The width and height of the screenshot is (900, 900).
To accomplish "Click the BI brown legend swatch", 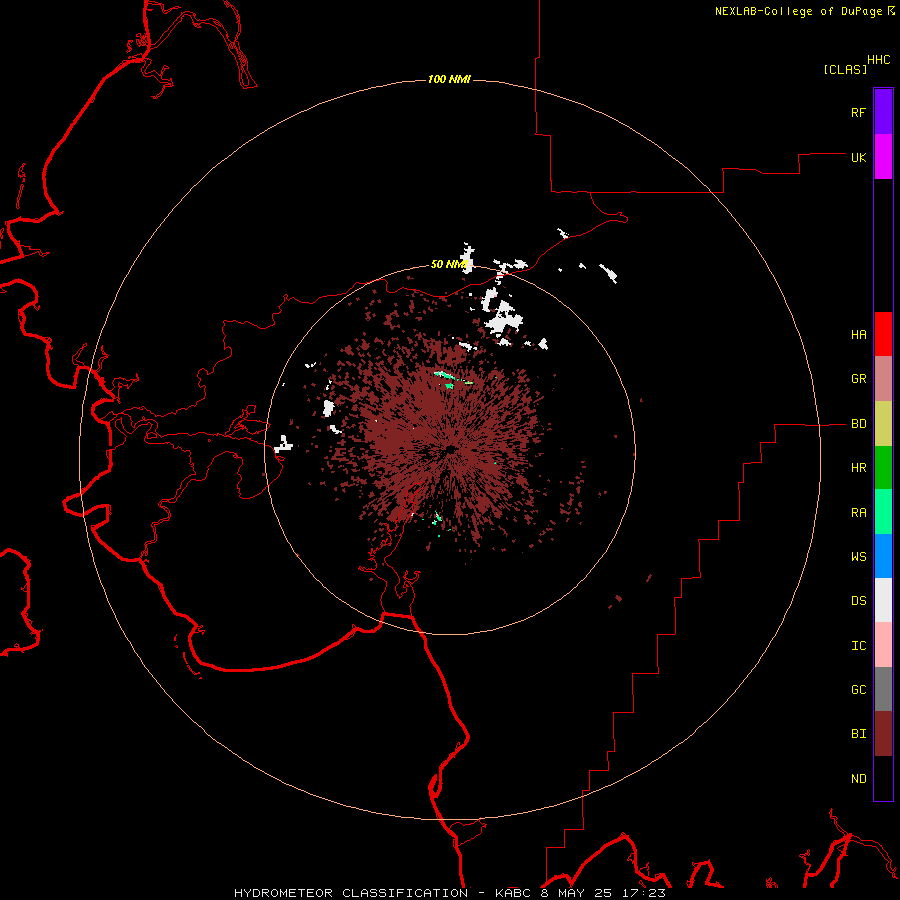I will pos(883,734).
